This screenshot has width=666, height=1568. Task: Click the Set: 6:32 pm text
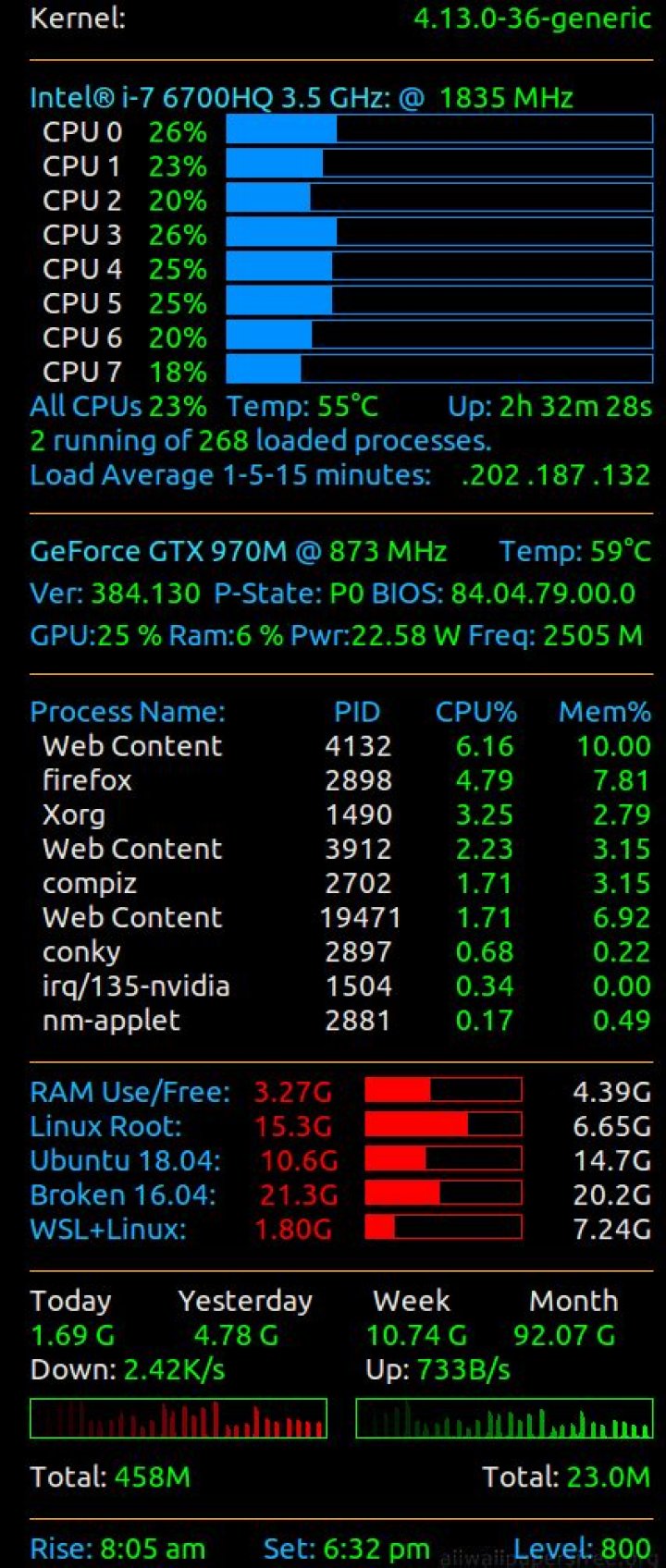point(347,1549)
